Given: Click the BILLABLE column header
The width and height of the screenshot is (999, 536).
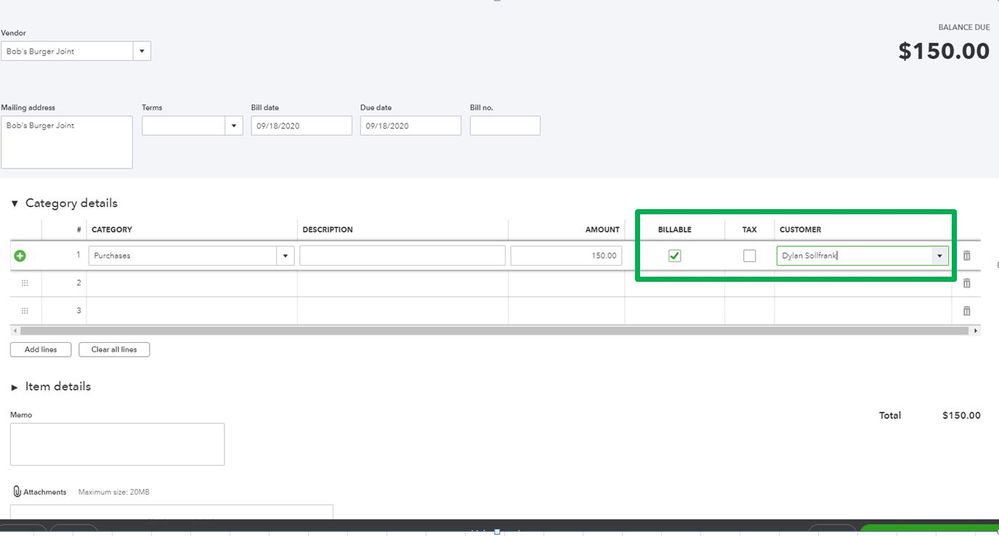Looking at the screenshot, I should [675, 229].
